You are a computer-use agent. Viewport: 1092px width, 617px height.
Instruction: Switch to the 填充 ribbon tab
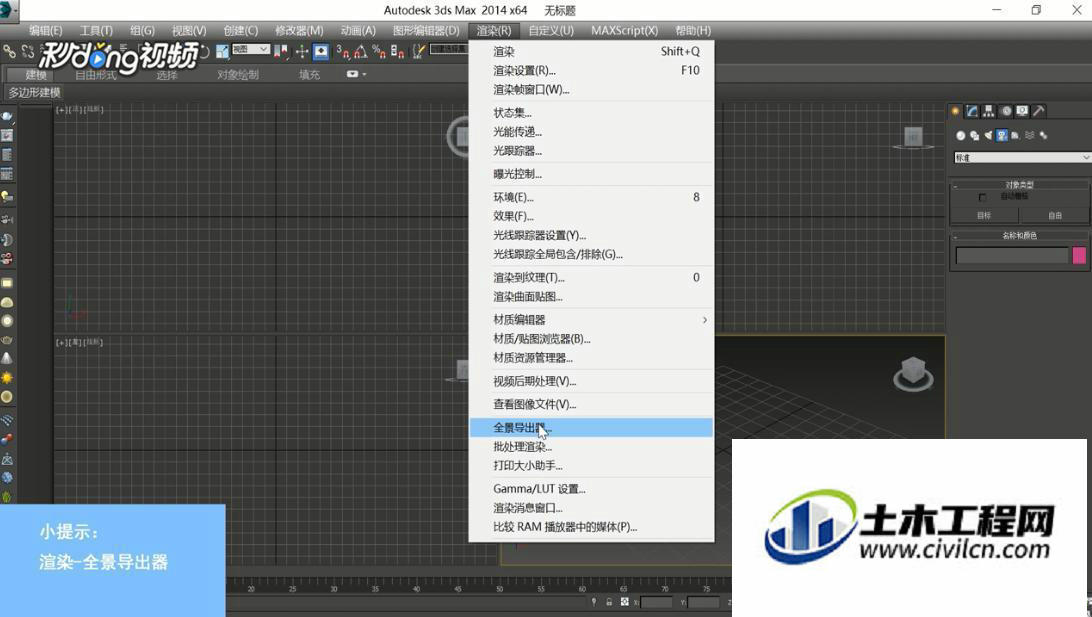(x=310, y=75)
